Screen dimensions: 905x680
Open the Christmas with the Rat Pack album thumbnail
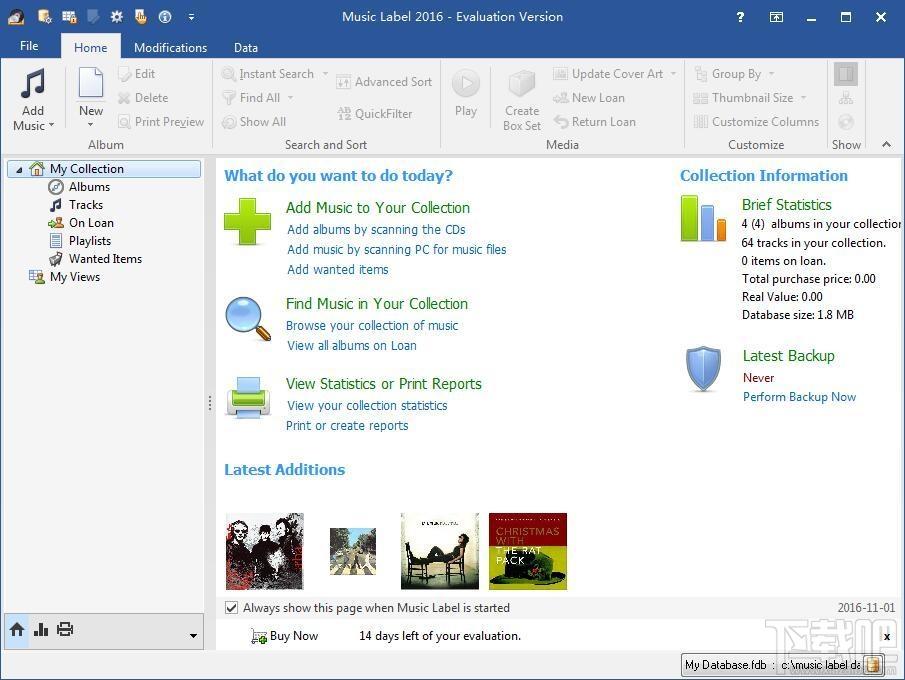[528, 551]
